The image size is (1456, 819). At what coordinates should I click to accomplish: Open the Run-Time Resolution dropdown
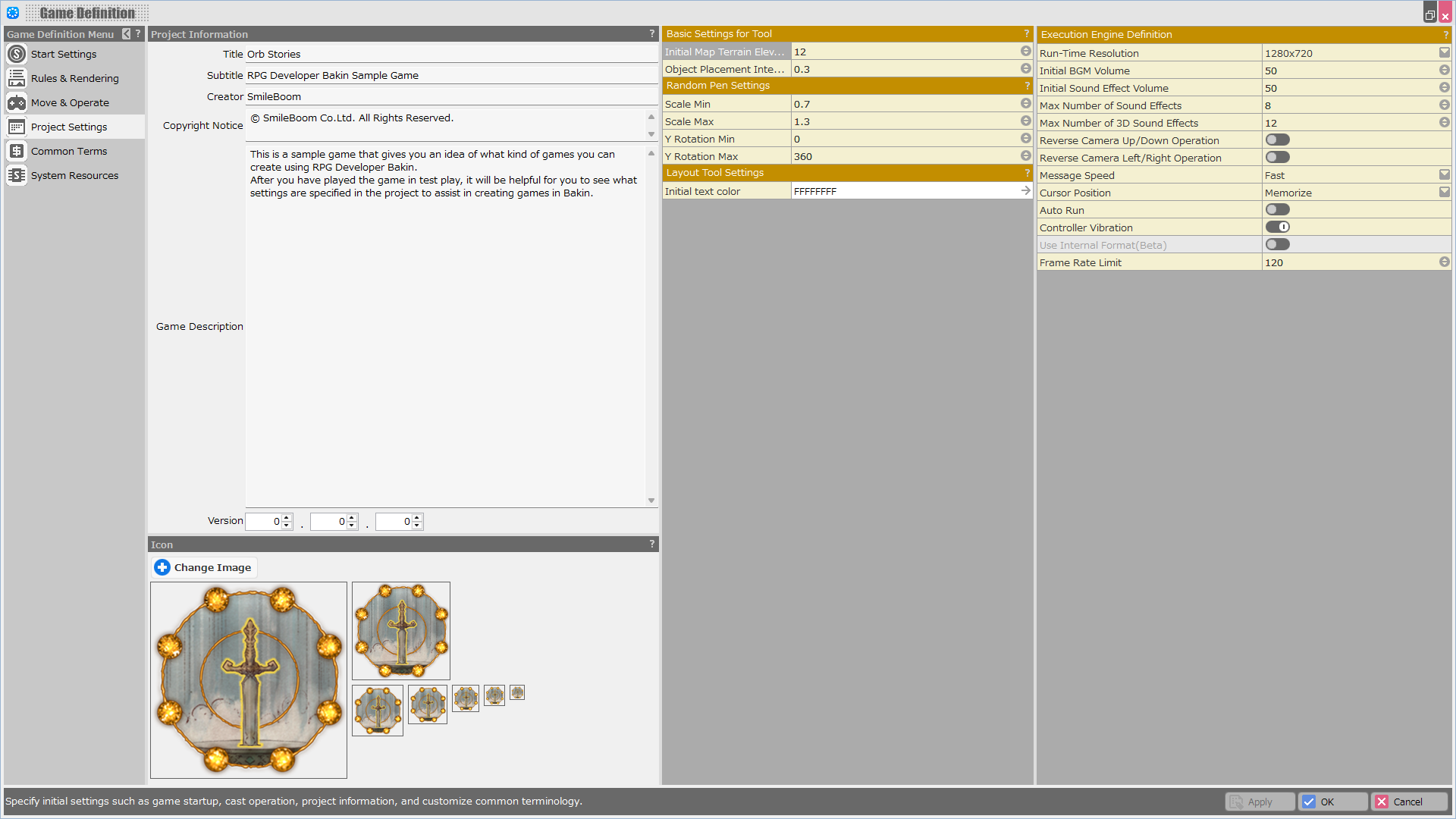1444,53
